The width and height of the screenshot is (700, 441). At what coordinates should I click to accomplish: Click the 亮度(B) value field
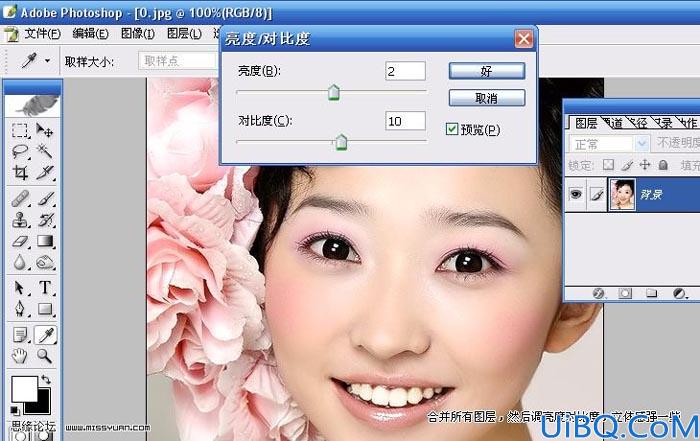(x=405, y=71)
